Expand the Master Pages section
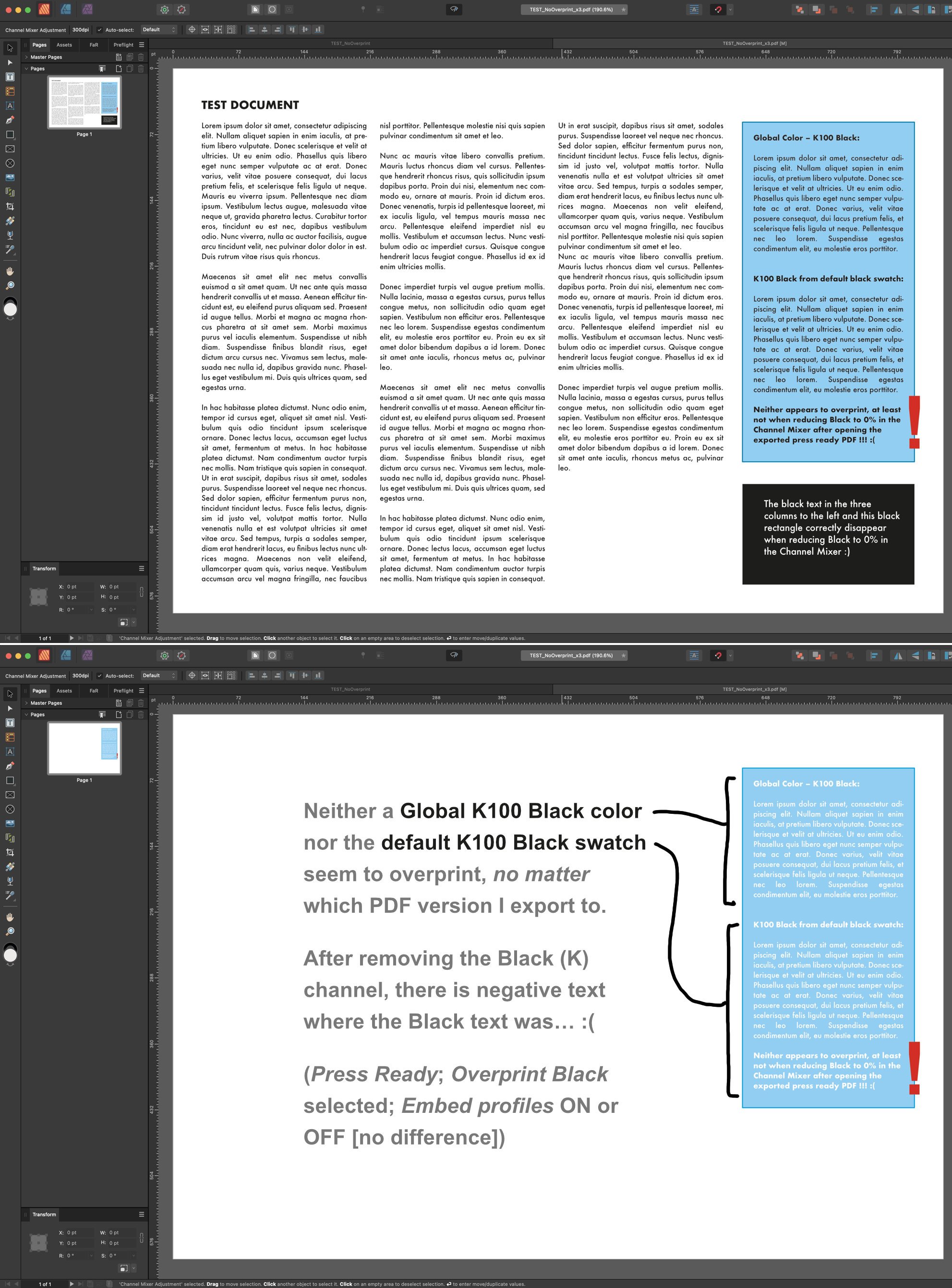 pyautogui.click(x=26, y=57)
